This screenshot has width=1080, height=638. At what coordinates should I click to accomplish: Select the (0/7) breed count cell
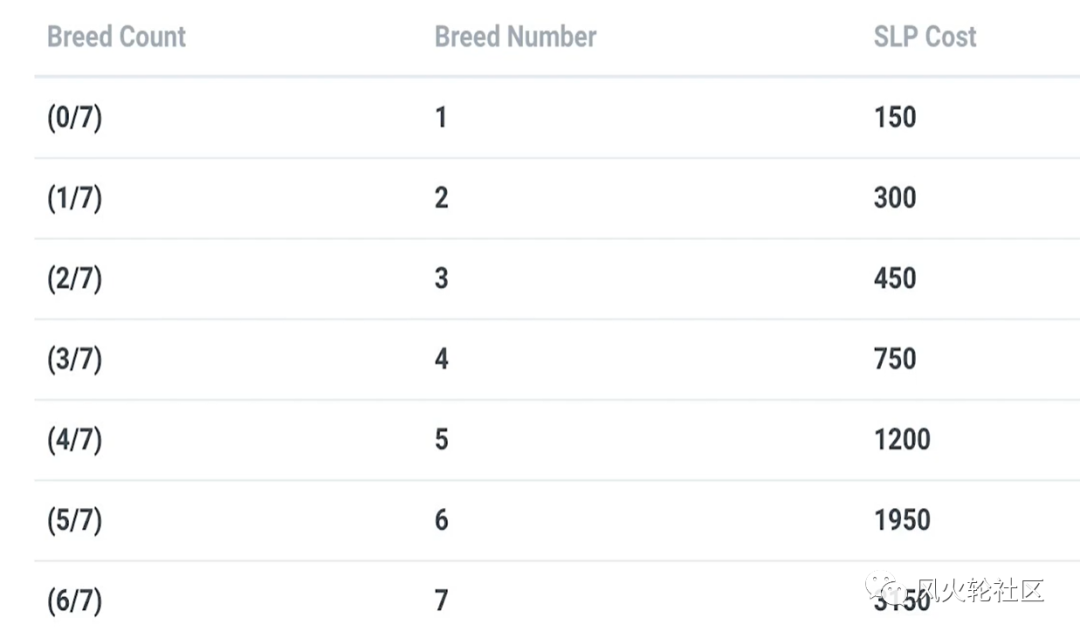[74, 117]
